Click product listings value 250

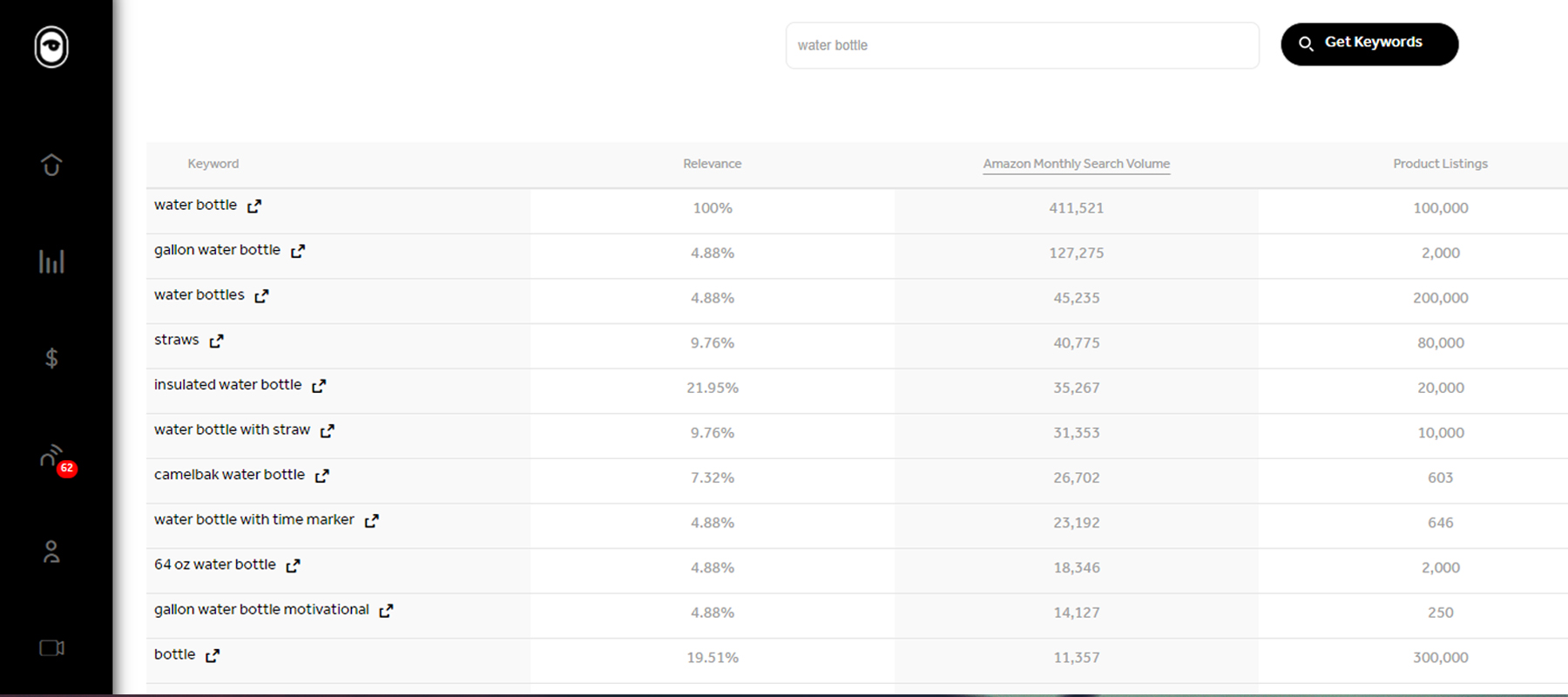tap(1441, 612)
